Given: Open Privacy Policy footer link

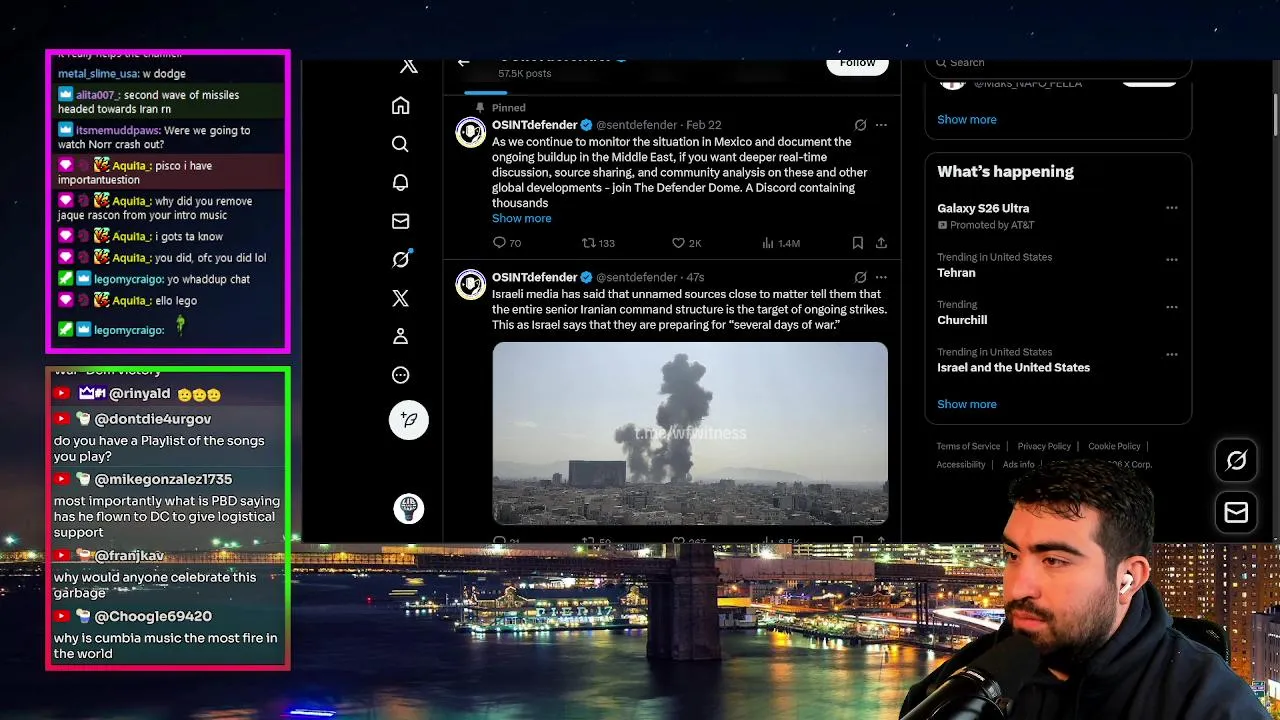Looking at the screenshot, I should 1044,446.
